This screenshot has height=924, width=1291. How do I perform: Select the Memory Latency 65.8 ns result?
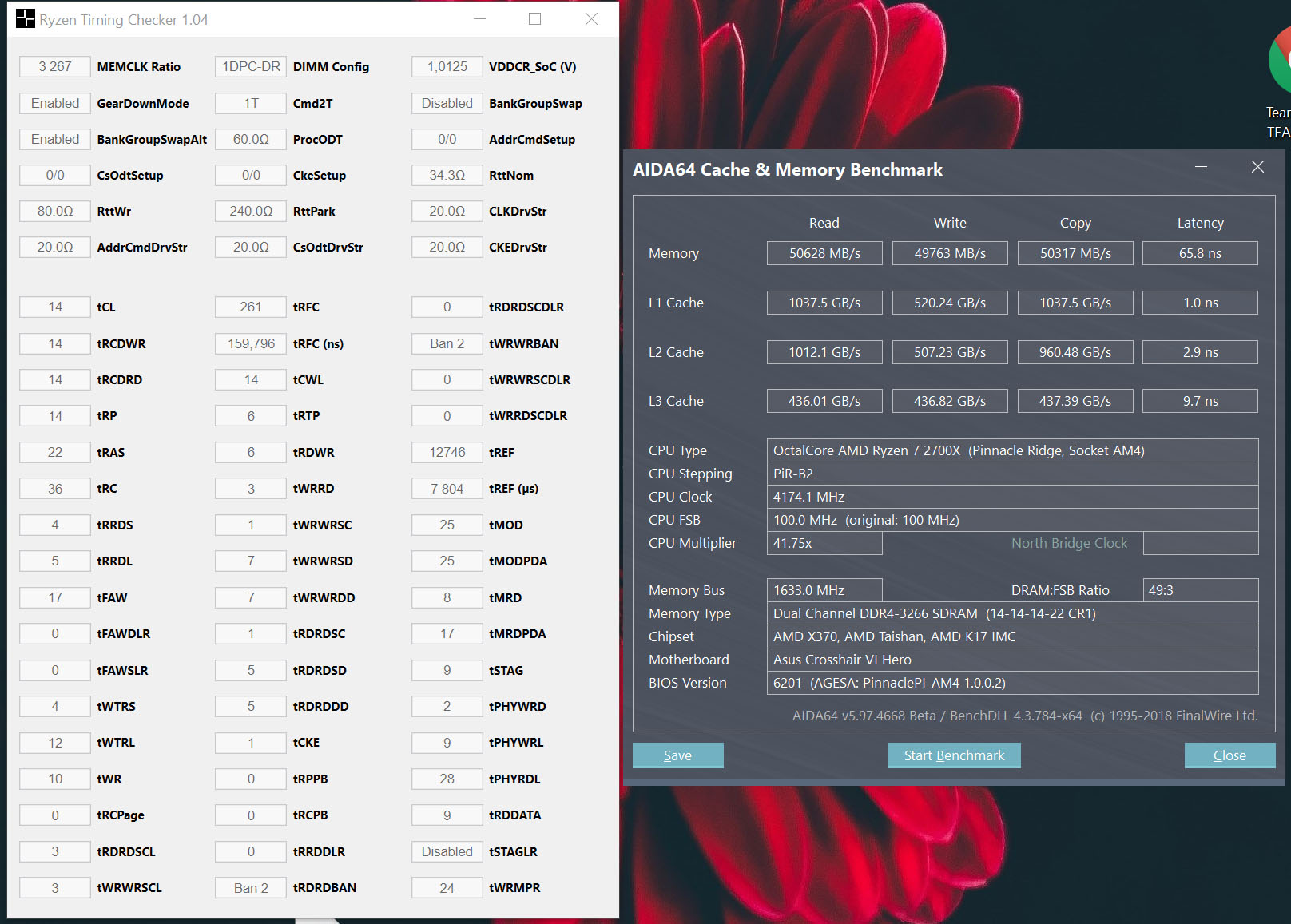pos(1200,253)
